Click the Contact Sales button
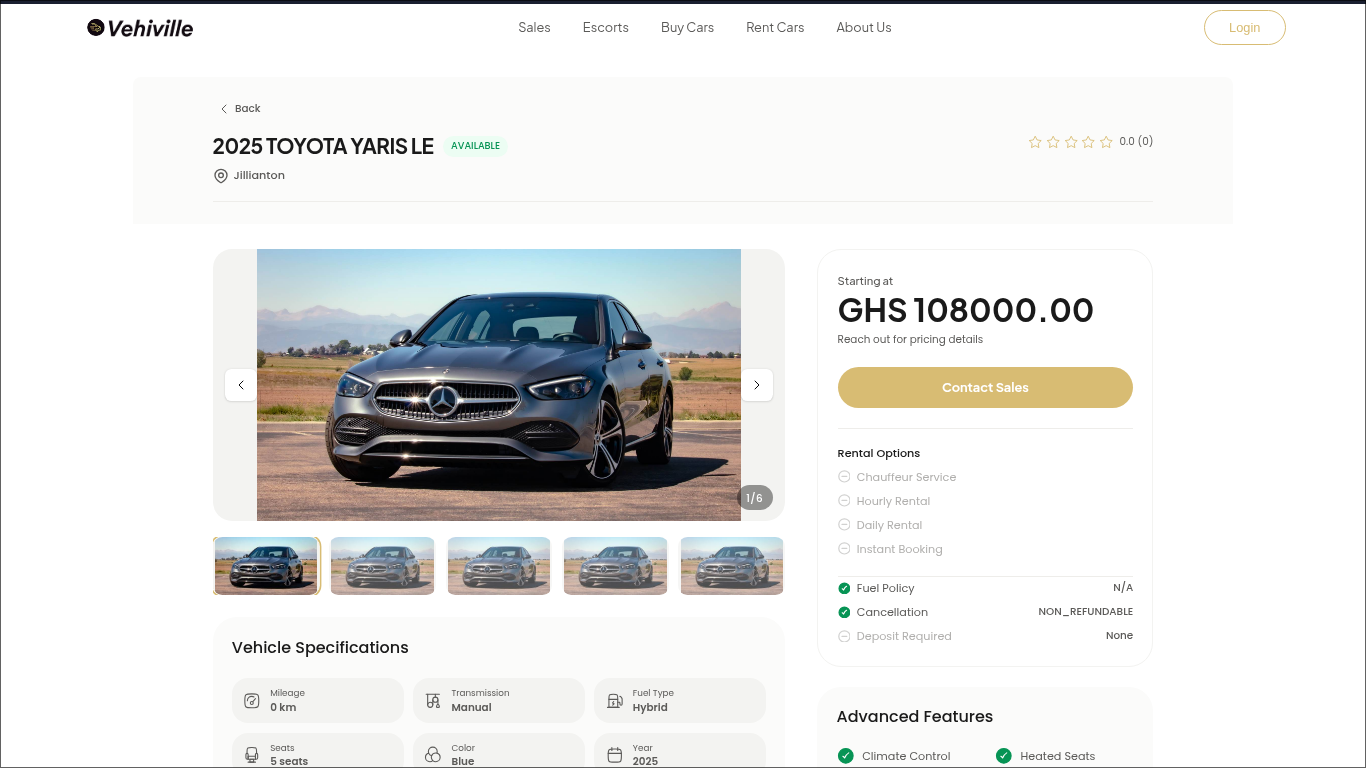 (985, 388)
